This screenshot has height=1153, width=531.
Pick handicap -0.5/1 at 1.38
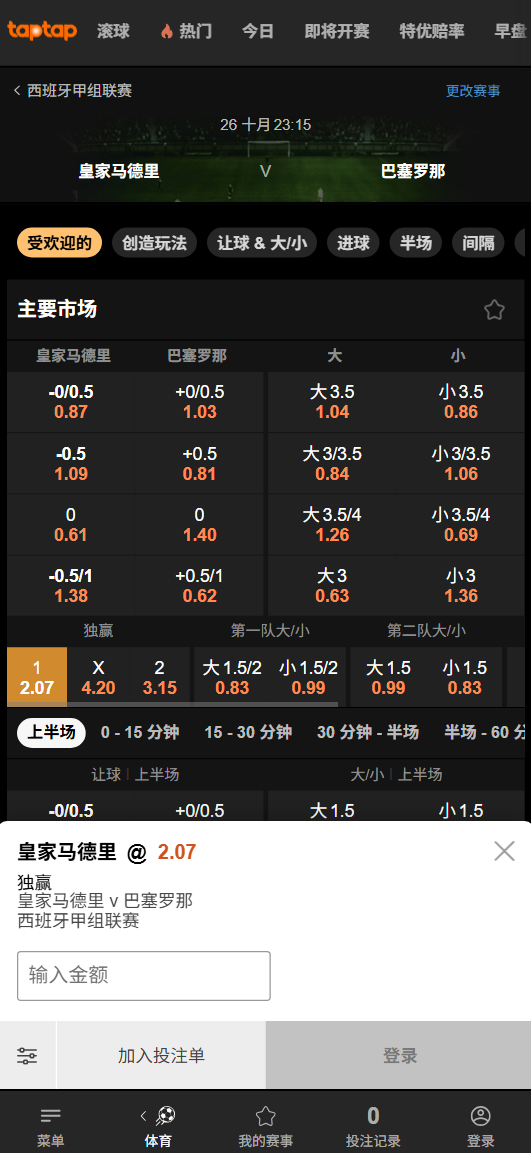[x=71, y=586]
